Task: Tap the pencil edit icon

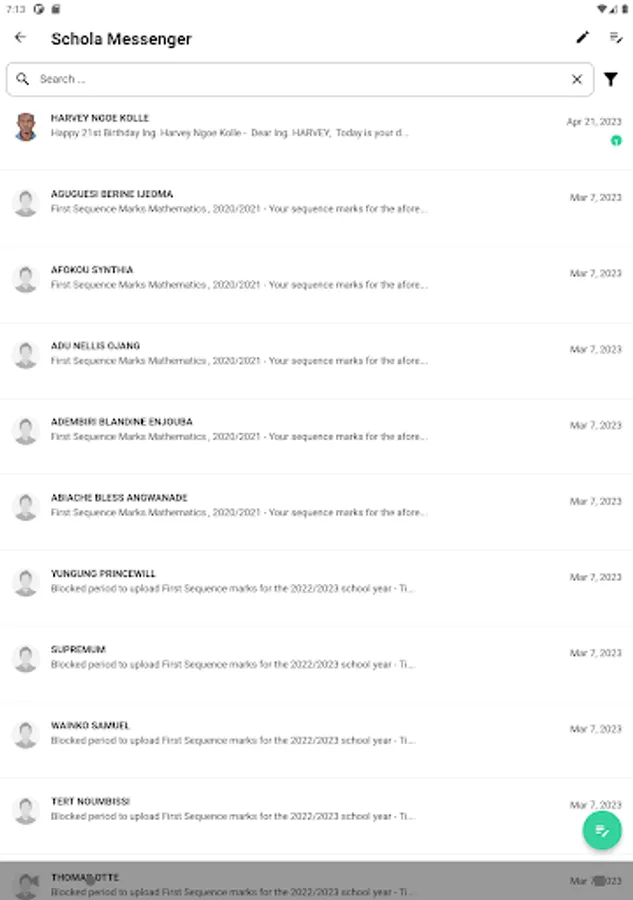Action: 582,38
